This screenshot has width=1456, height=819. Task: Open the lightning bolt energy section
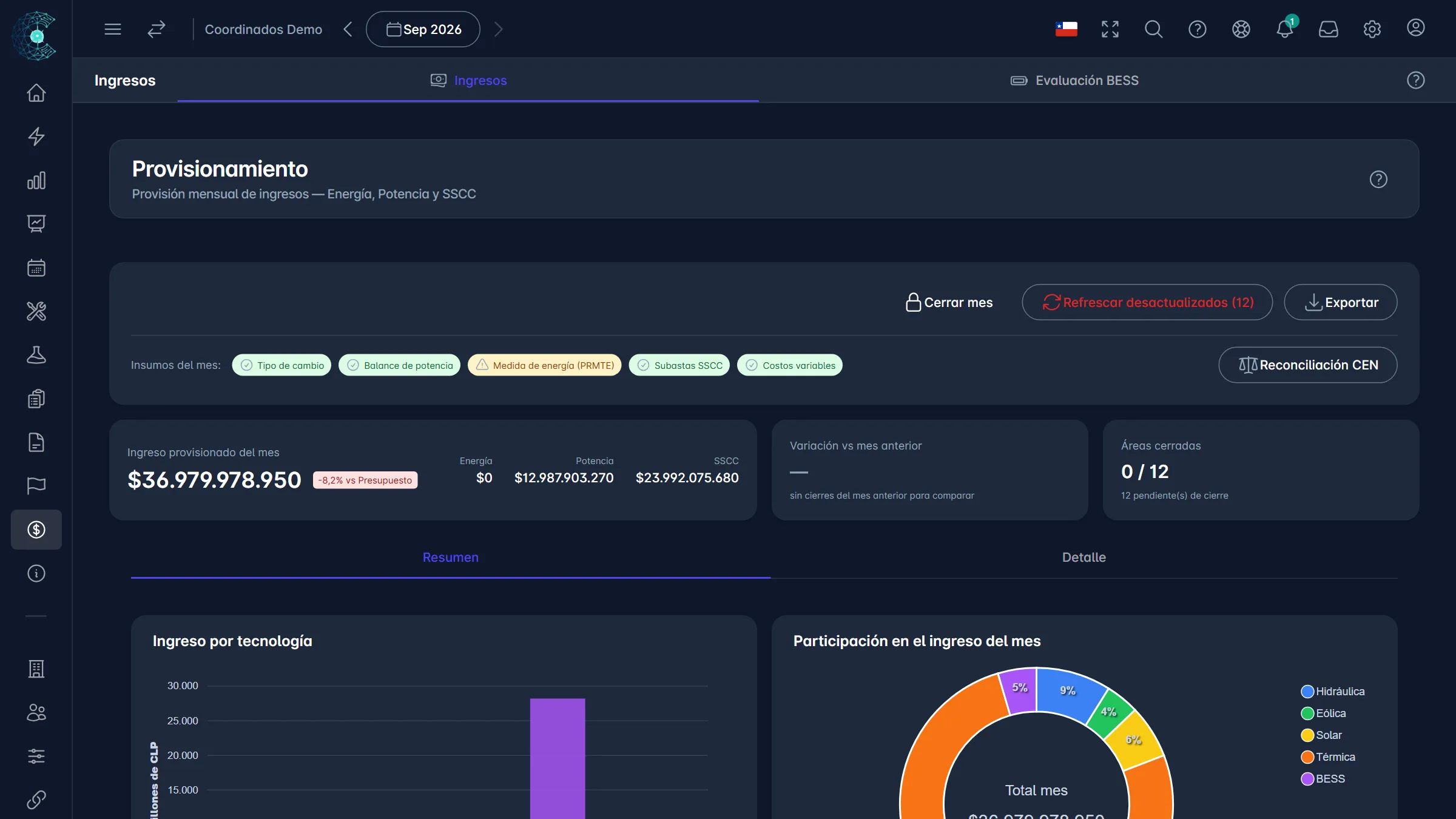[36, 136]
